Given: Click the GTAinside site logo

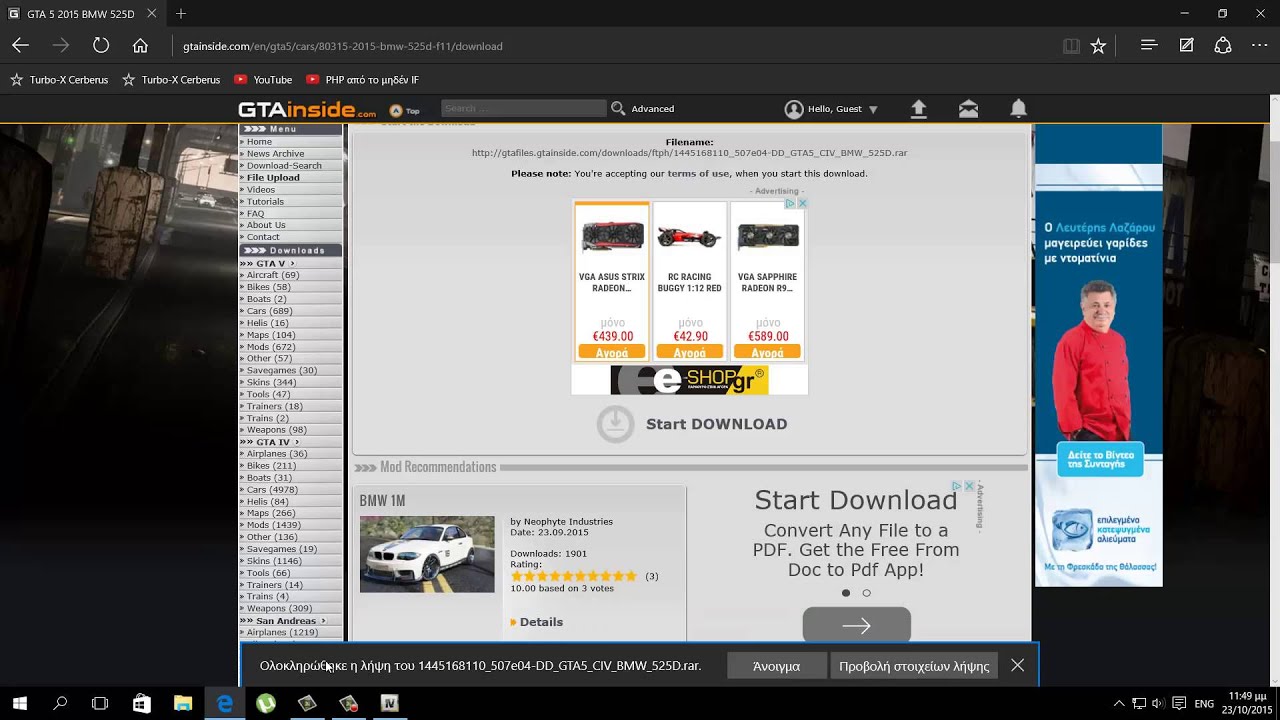Looking at the screenshot, I should tap(306, 109).
